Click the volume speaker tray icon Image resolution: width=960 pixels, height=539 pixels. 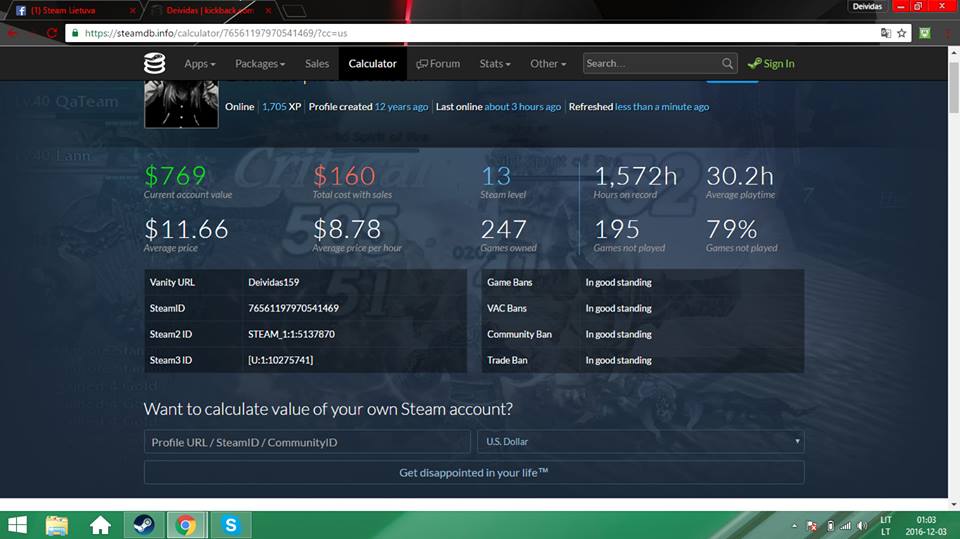[x=862, y=526]
